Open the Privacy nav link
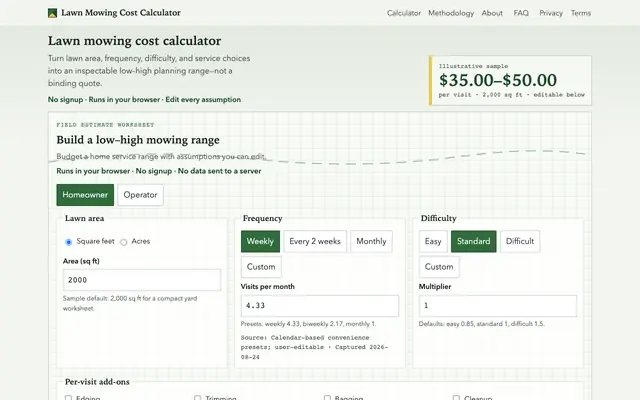 click(551, 13)
